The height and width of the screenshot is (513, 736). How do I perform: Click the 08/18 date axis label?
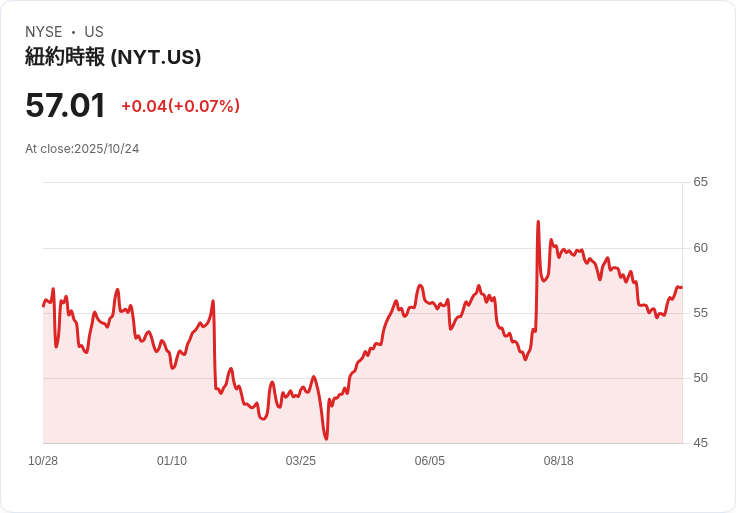(559, 461)
